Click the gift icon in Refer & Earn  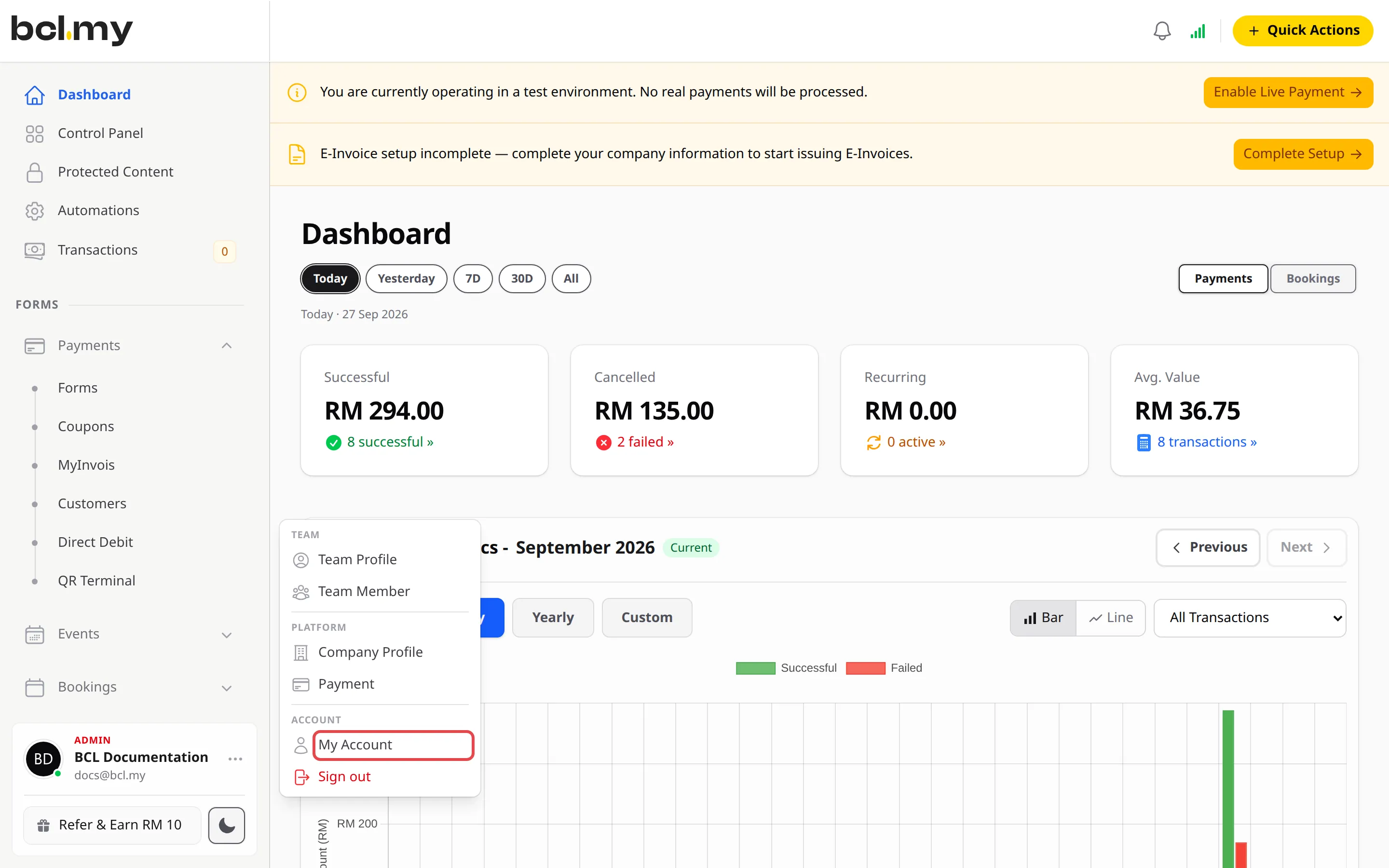pos(43,825)
